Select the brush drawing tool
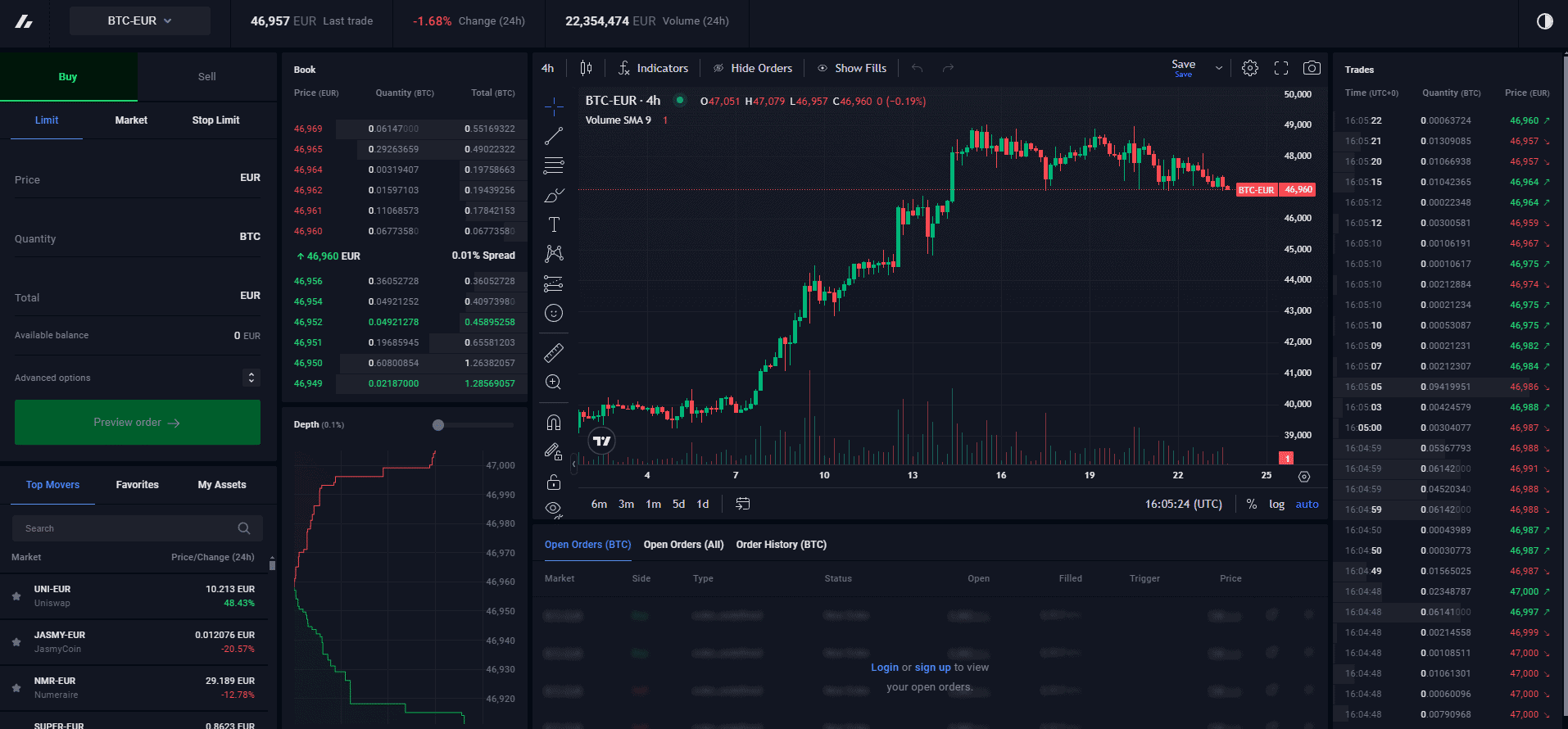 click(x=554, y=195)
